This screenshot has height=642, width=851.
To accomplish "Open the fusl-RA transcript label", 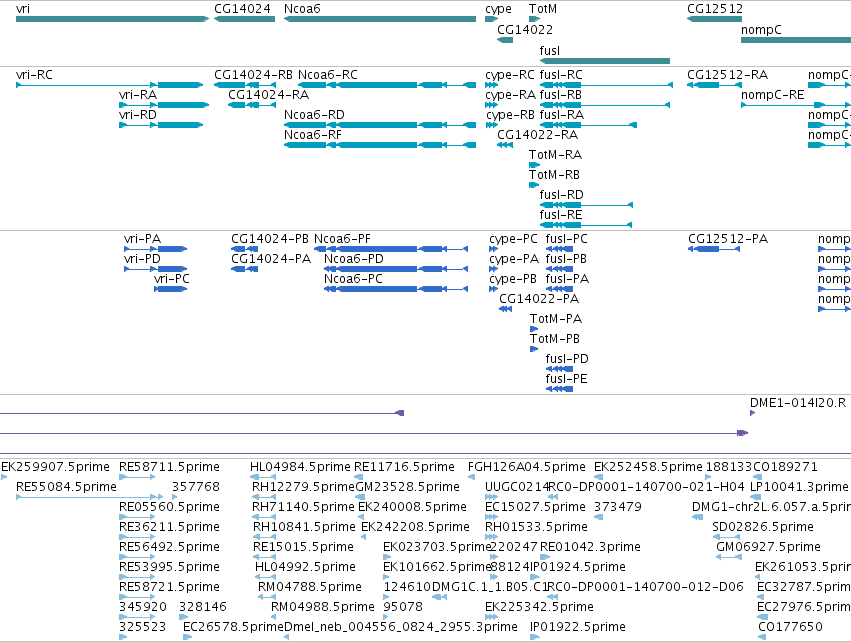I will tap(562, 115).
